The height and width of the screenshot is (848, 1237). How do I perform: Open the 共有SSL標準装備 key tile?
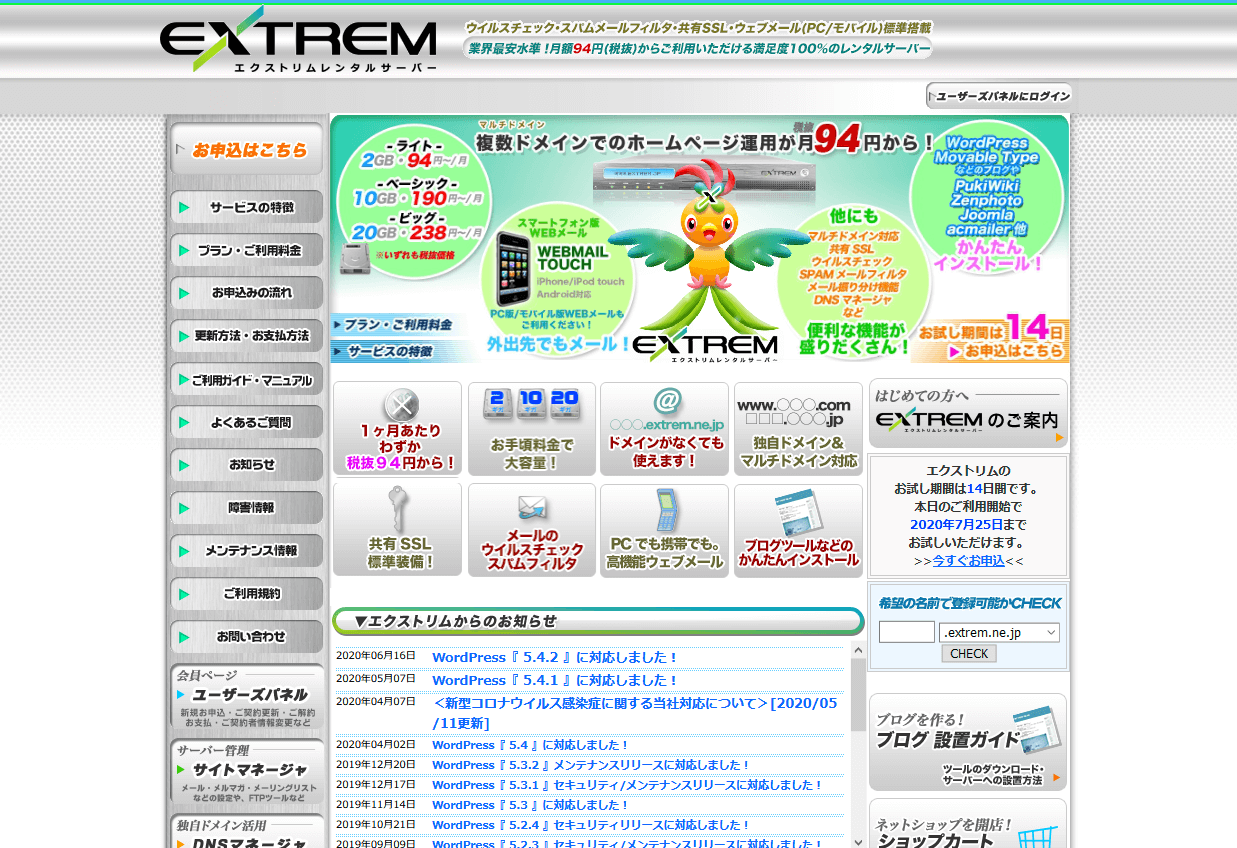click(x=397, y=530)
